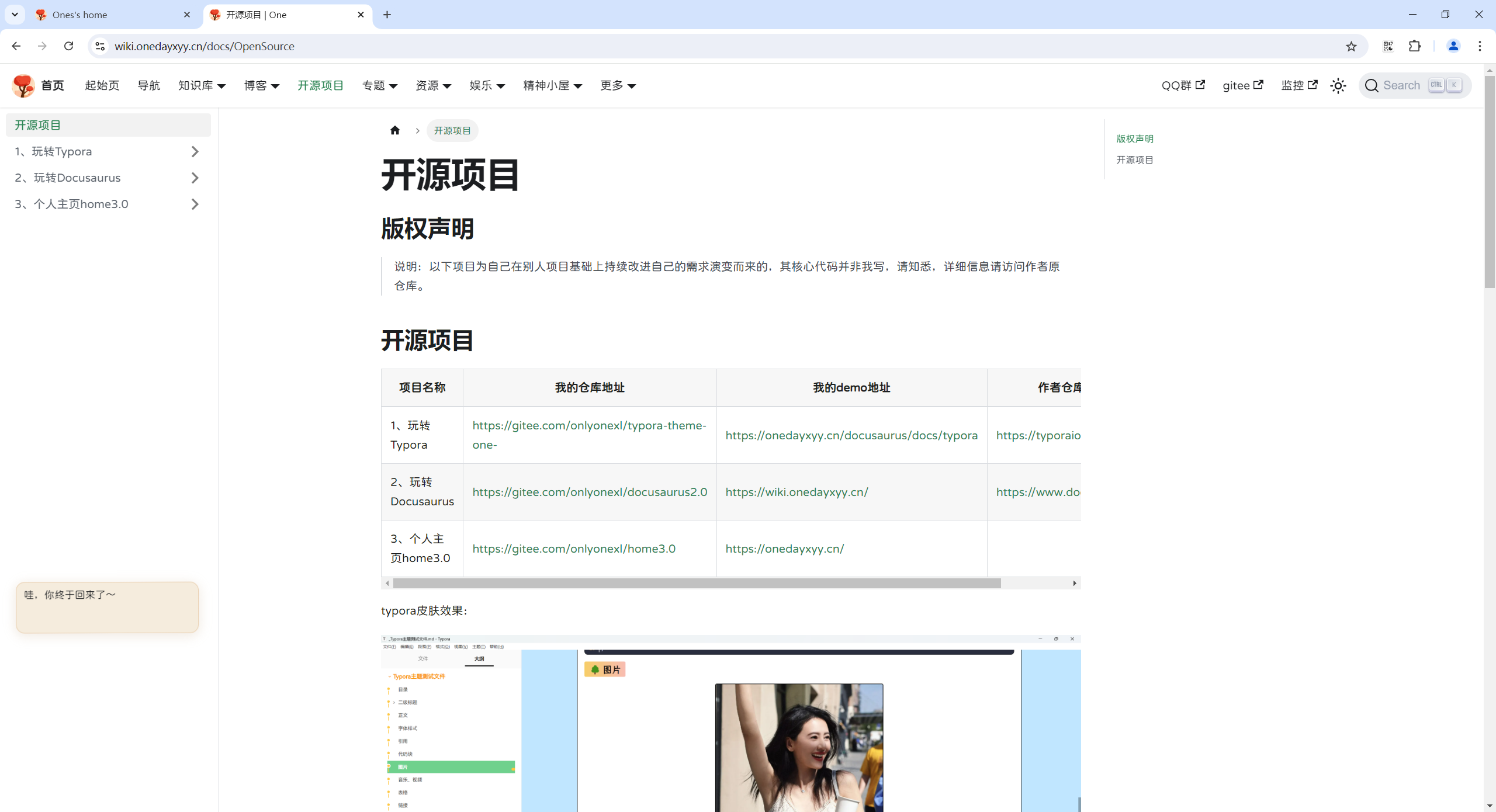Screen dimensions: 1496x812
Task: Reload the page with the refresh icon
Action: point(68,46)
